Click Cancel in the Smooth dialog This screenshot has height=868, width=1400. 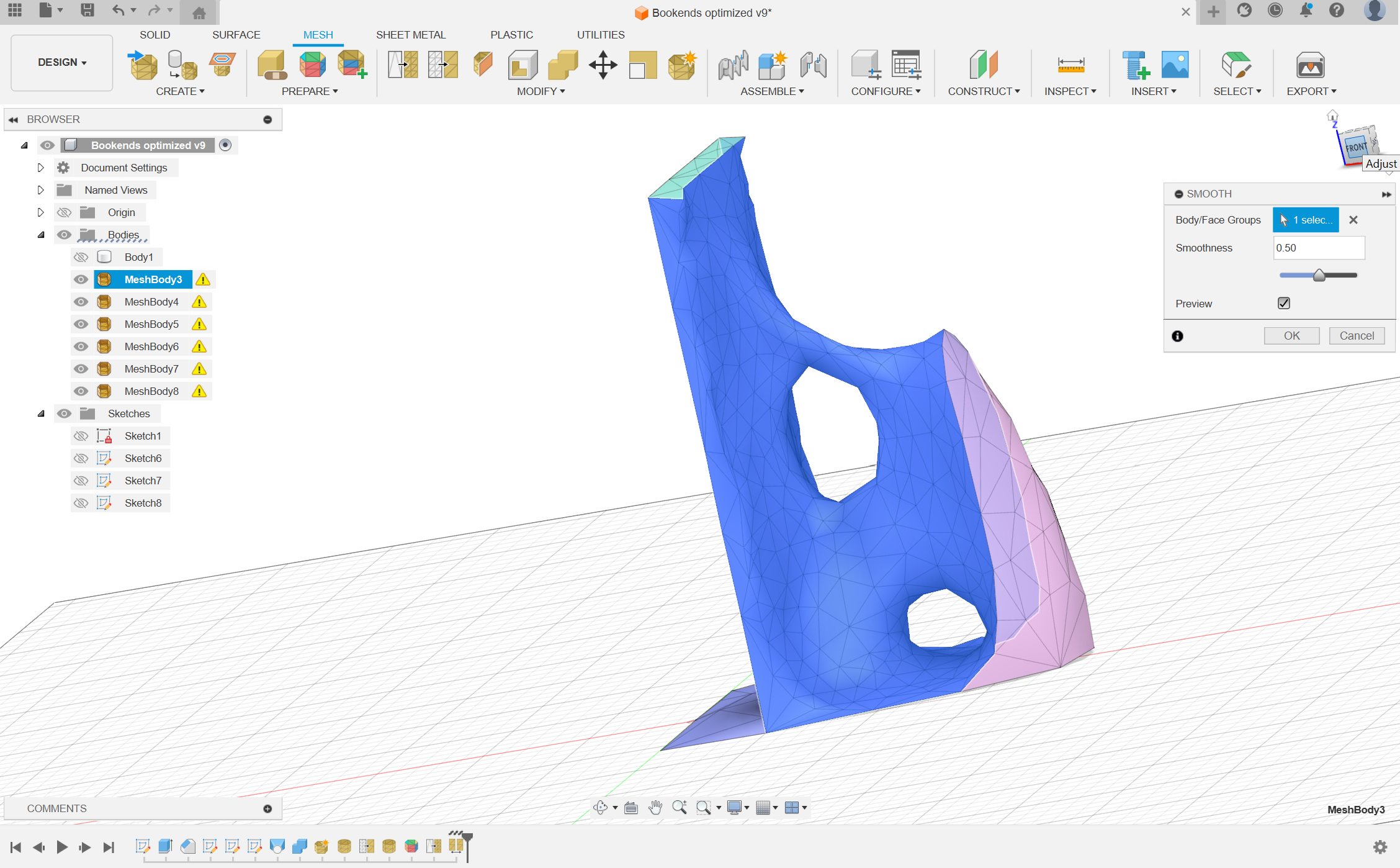click(x=1357, y=336)
